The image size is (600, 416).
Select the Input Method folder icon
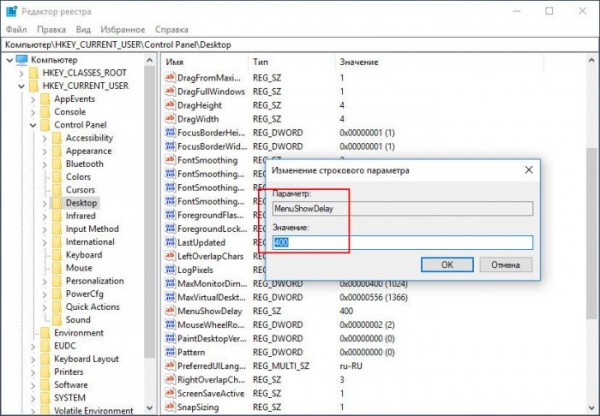[x=57, y=229]
